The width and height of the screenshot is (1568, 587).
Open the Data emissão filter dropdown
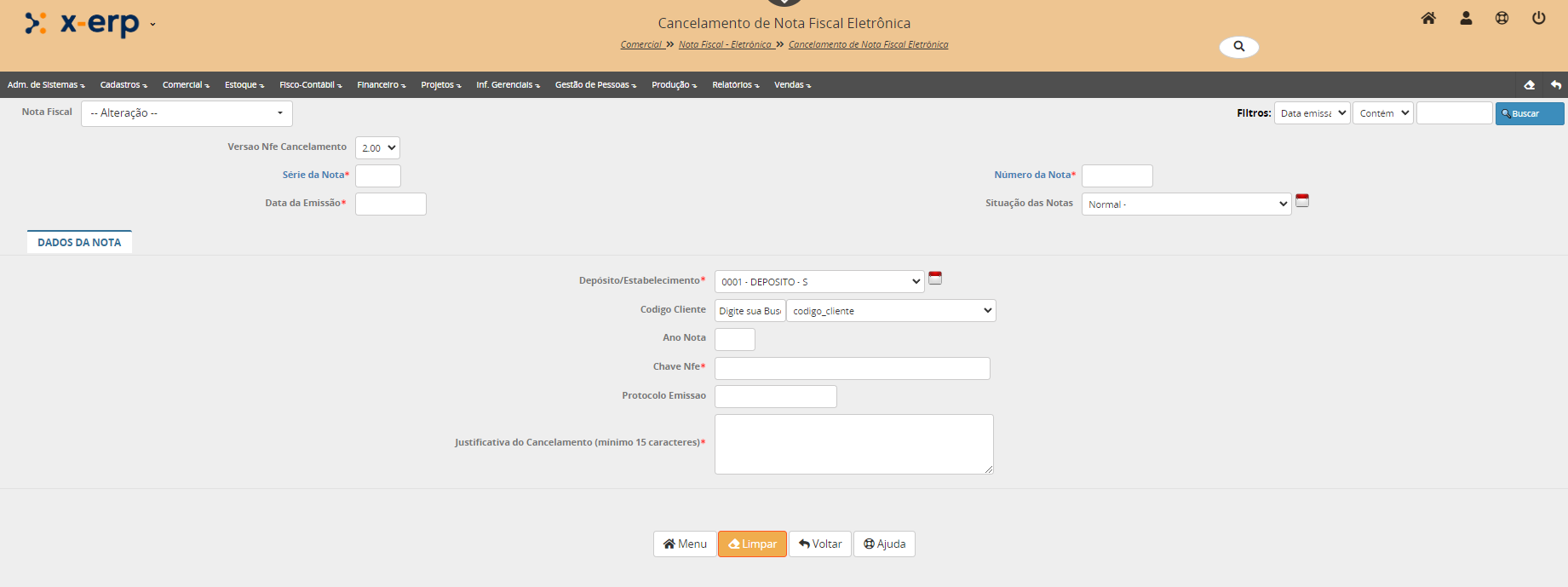click(1312, 113)
